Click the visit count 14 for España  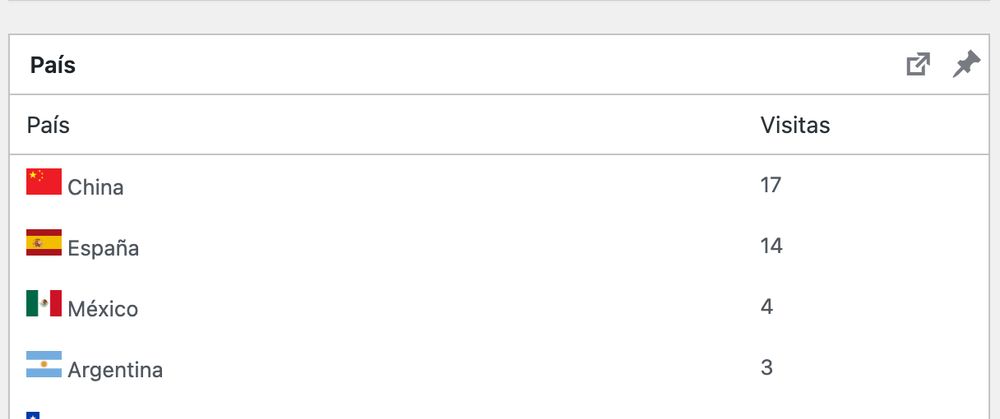point(772,246)
